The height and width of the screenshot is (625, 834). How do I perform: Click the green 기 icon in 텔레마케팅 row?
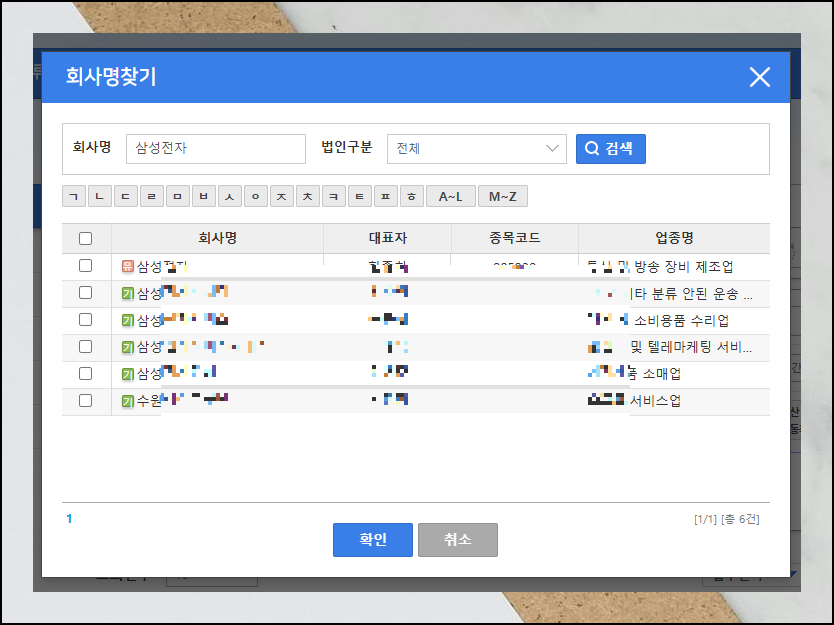(128, 347)
